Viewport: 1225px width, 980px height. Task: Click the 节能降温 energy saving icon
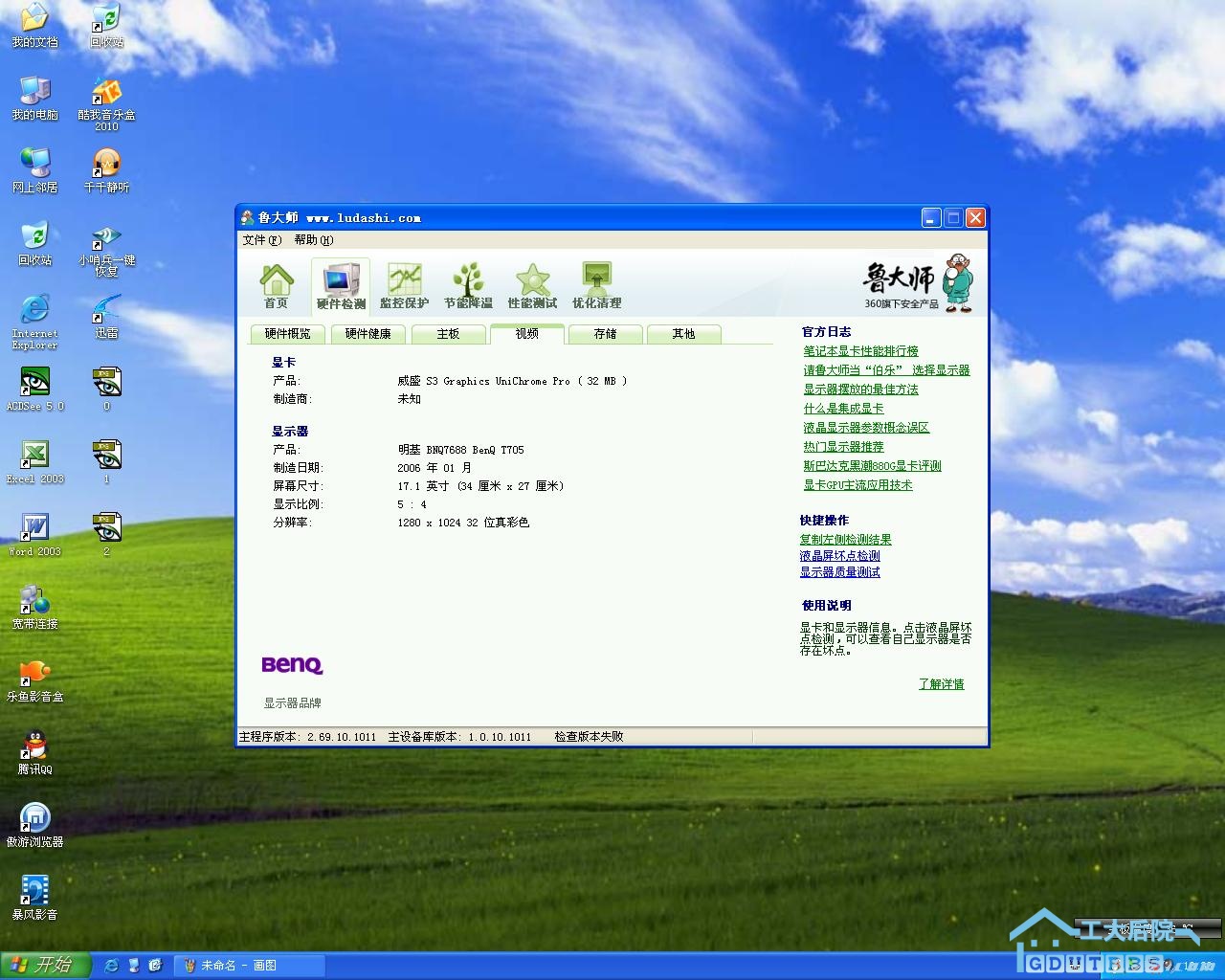tap(468, 285)
